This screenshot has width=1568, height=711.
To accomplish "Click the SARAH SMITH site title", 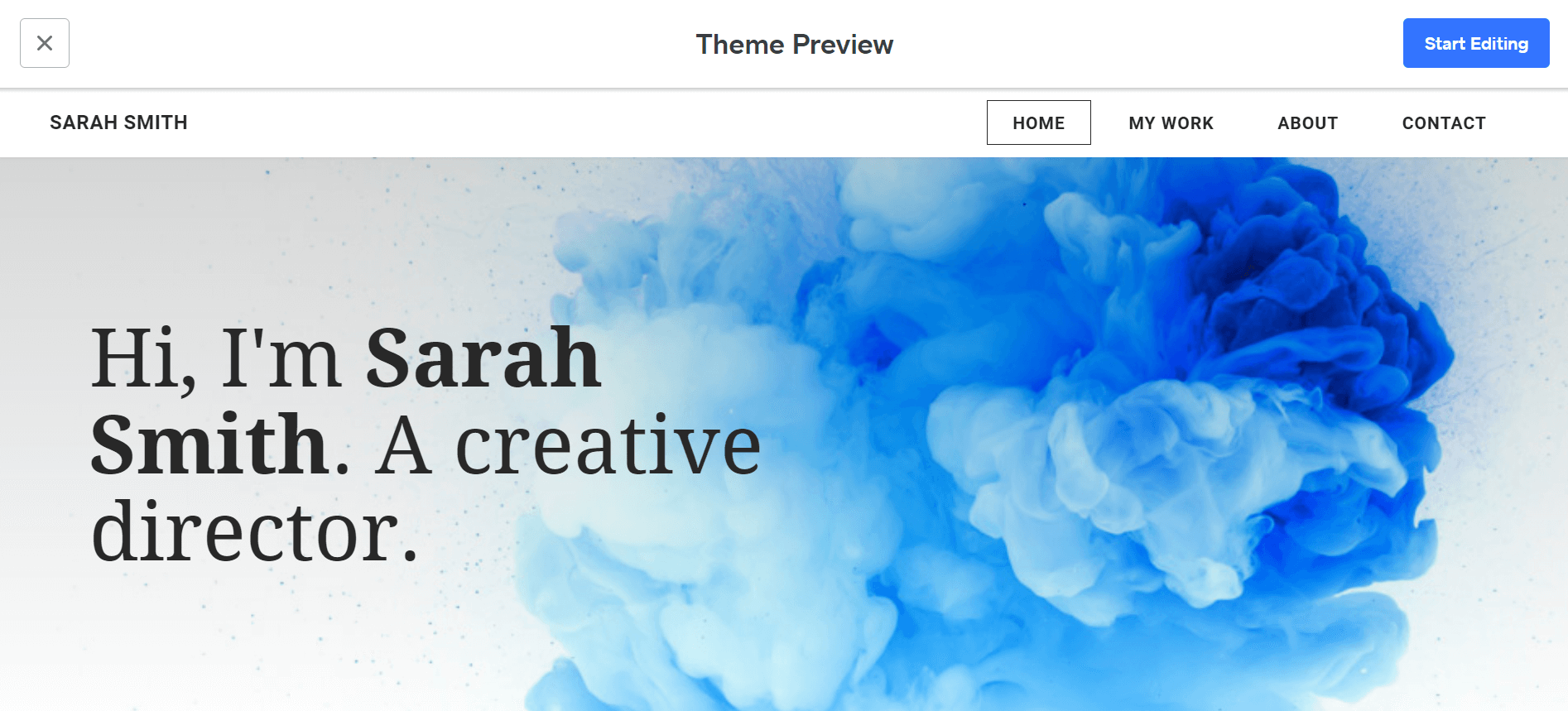I will point(118,123).
